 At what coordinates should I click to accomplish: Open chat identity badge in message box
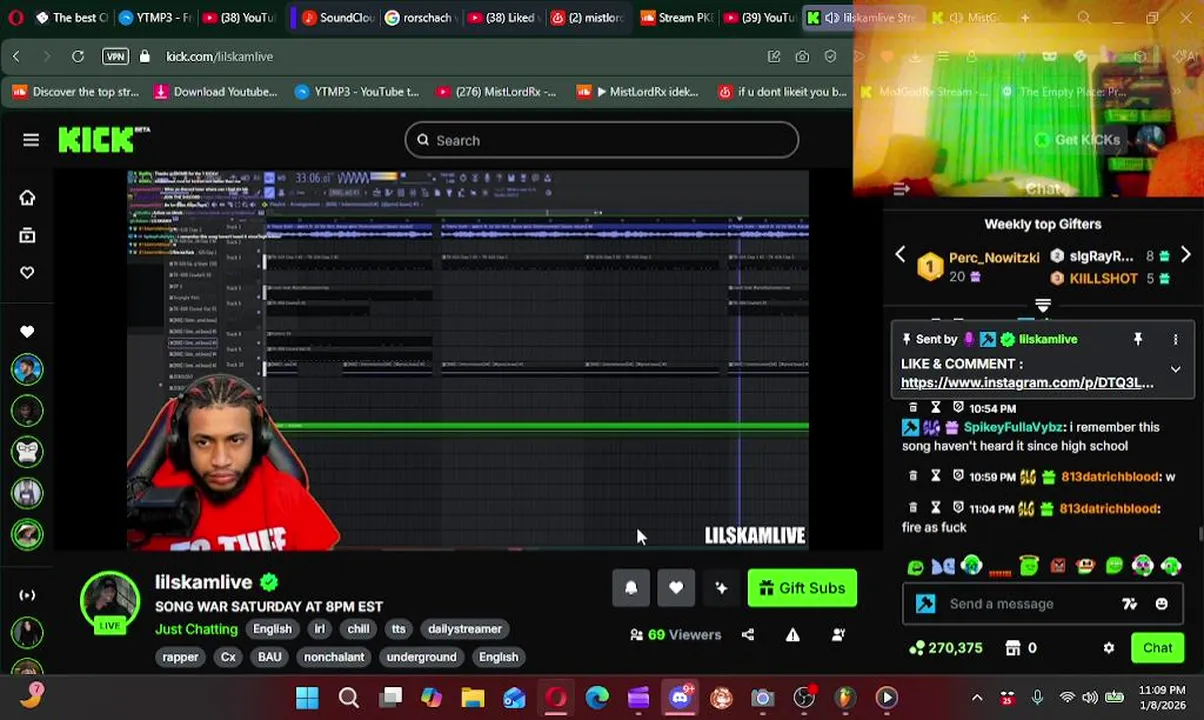click(926, 604)
